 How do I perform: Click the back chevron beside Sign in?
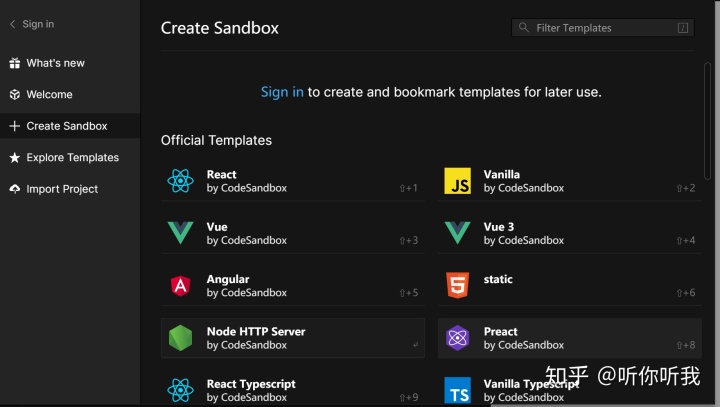click(12, 24)
